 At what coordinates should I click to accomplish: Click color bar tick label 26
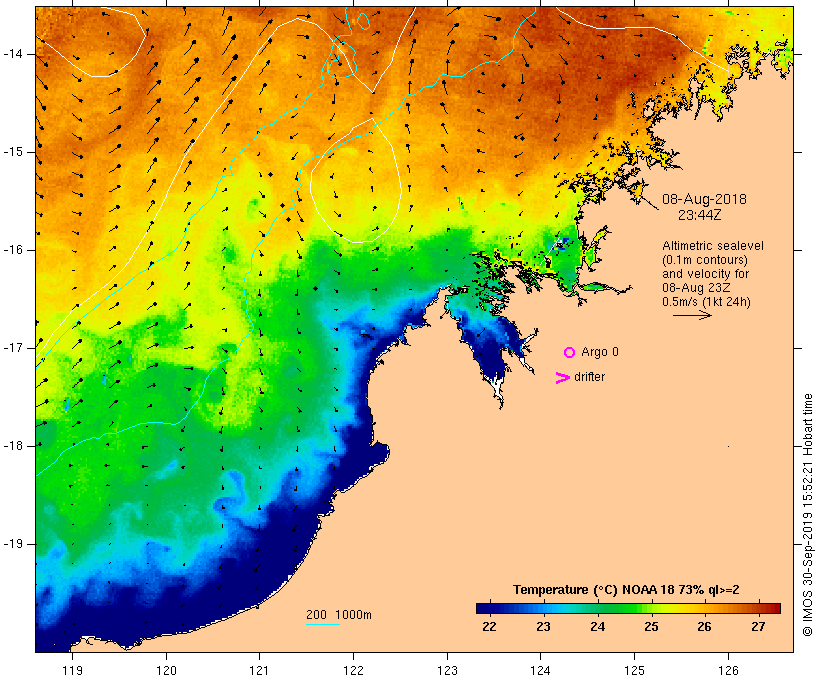[704, 627]
